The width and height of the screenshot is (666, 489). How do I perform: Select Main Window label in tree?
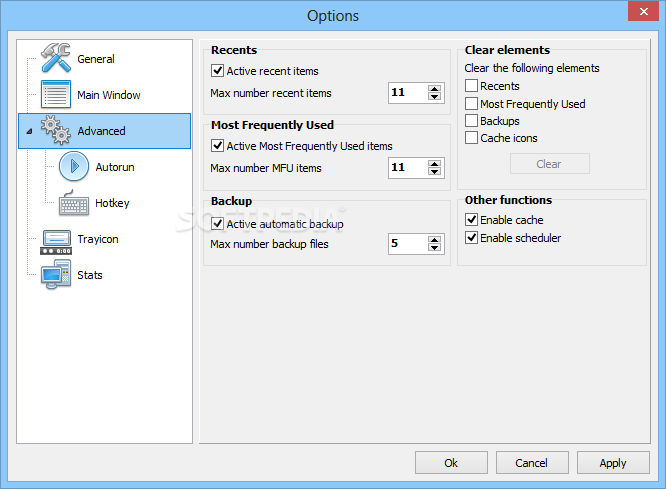coord(109,95)
